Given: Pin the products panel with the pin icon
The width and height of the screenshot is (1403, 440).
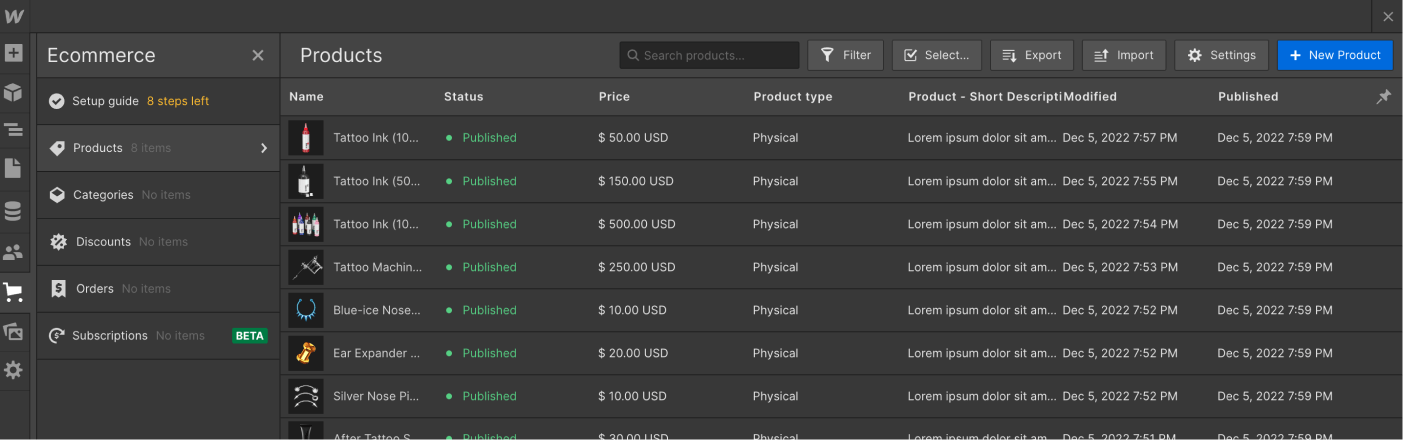Looking at the screenshot, I should 1383,97.
